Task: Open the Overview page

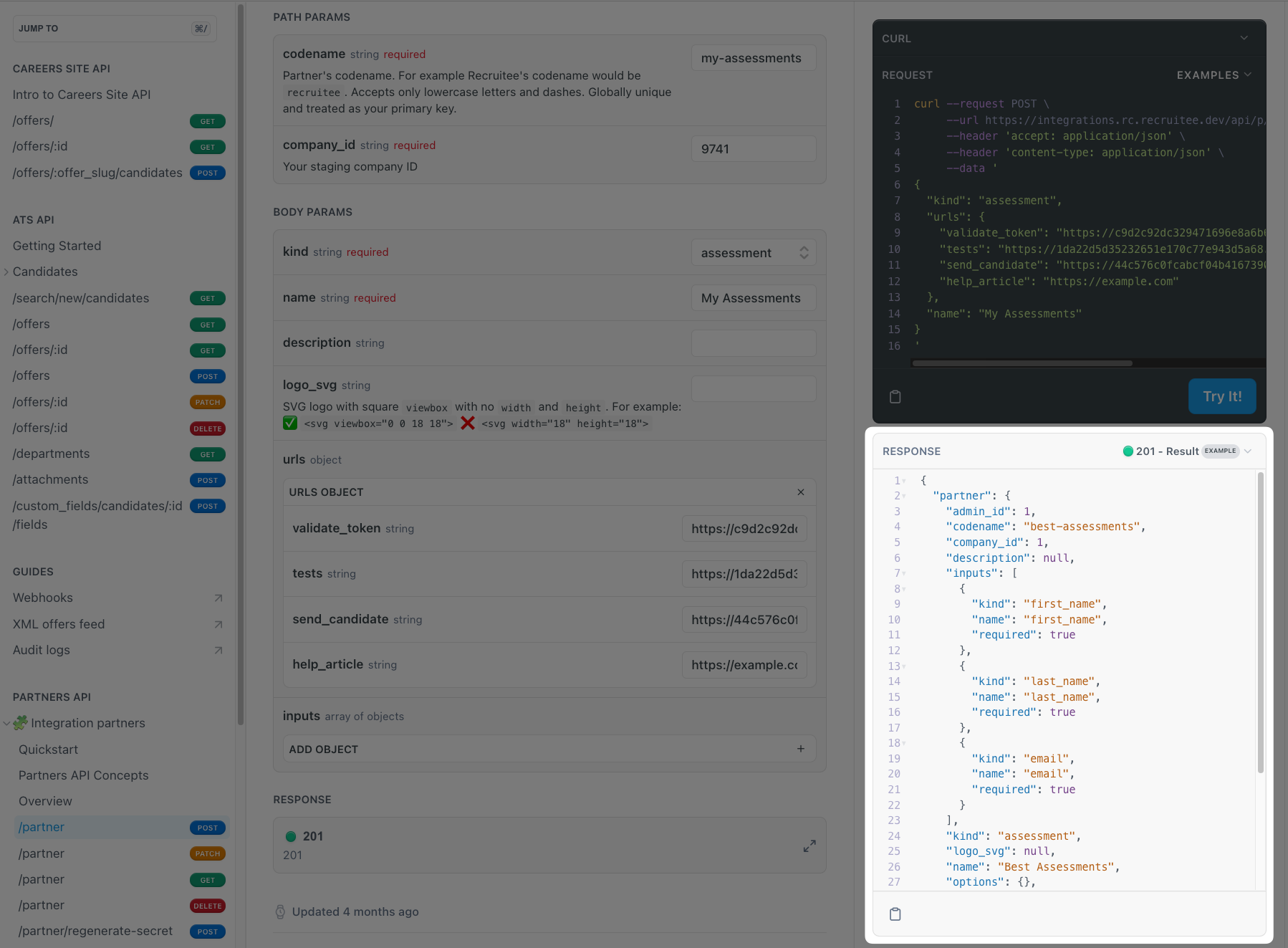Action: coord(46,801)
